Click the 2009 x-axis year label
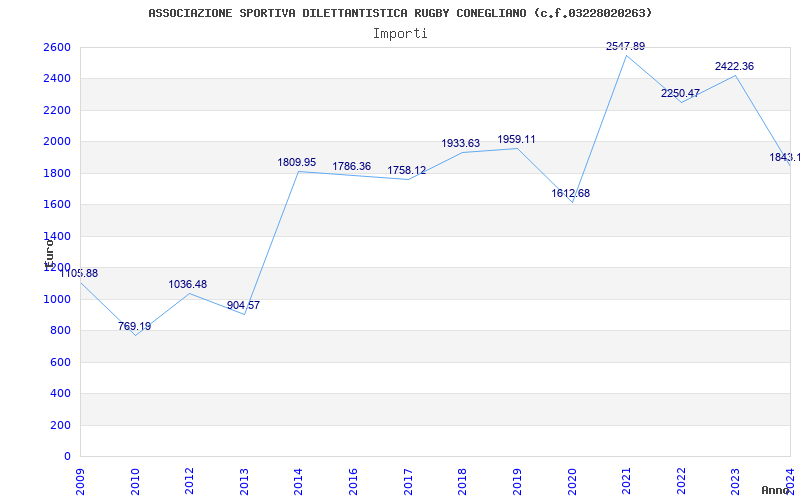The image size is (800, 500). tap(80, 482)
